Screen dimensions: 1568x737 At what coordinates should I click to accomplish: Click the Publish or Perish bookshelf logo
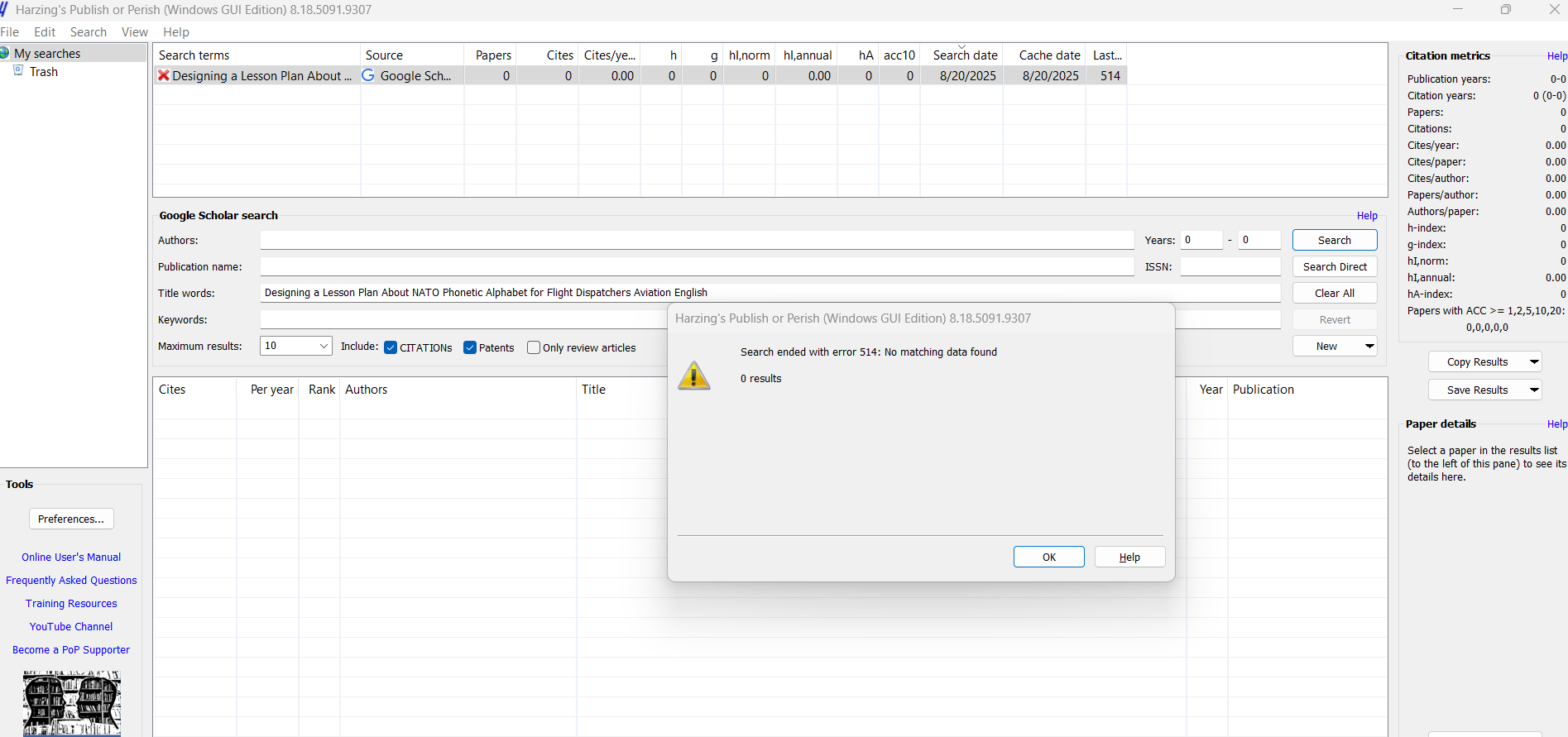(x=72, y=703)
